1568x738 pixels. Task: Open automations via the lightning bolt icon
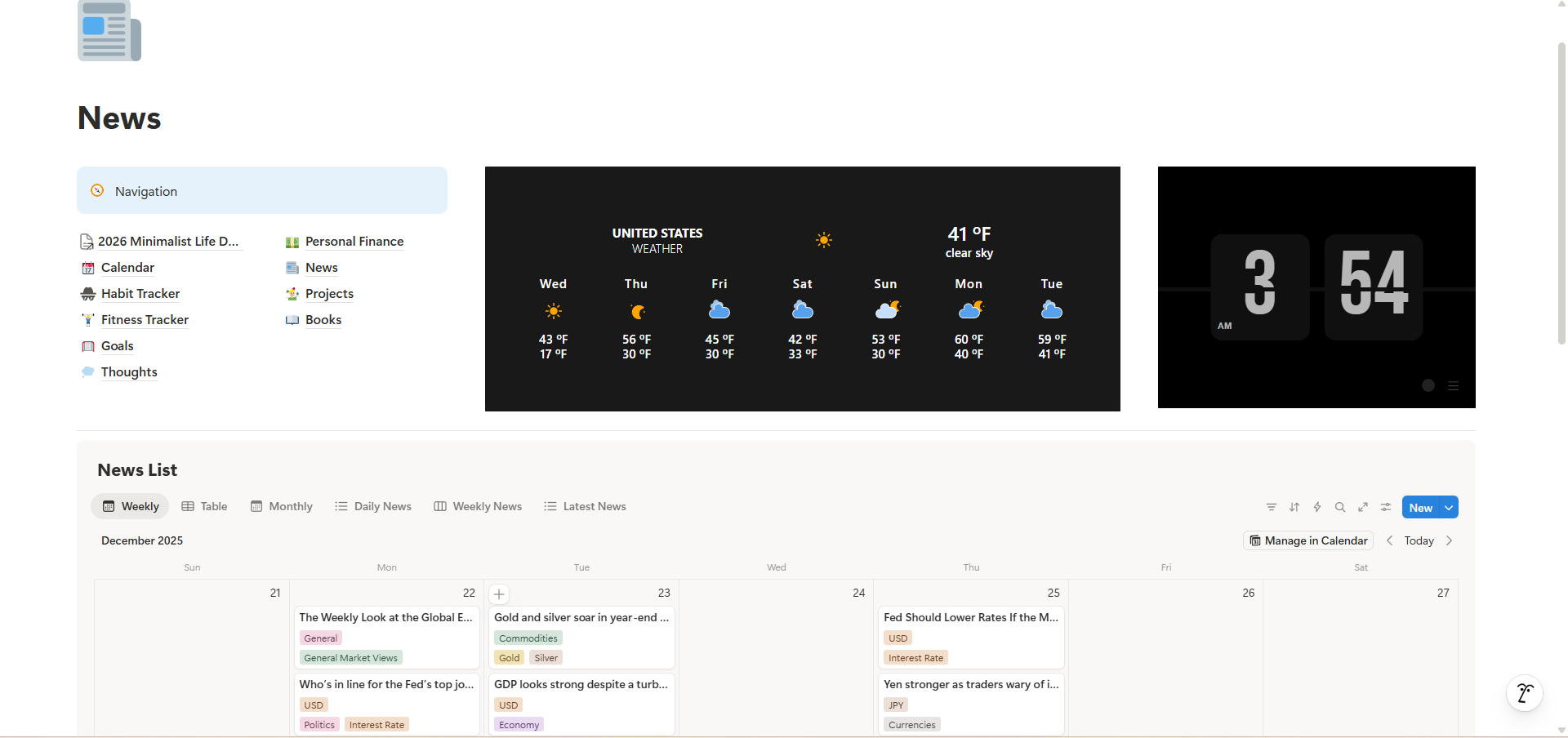click(x=1317, y=507)
